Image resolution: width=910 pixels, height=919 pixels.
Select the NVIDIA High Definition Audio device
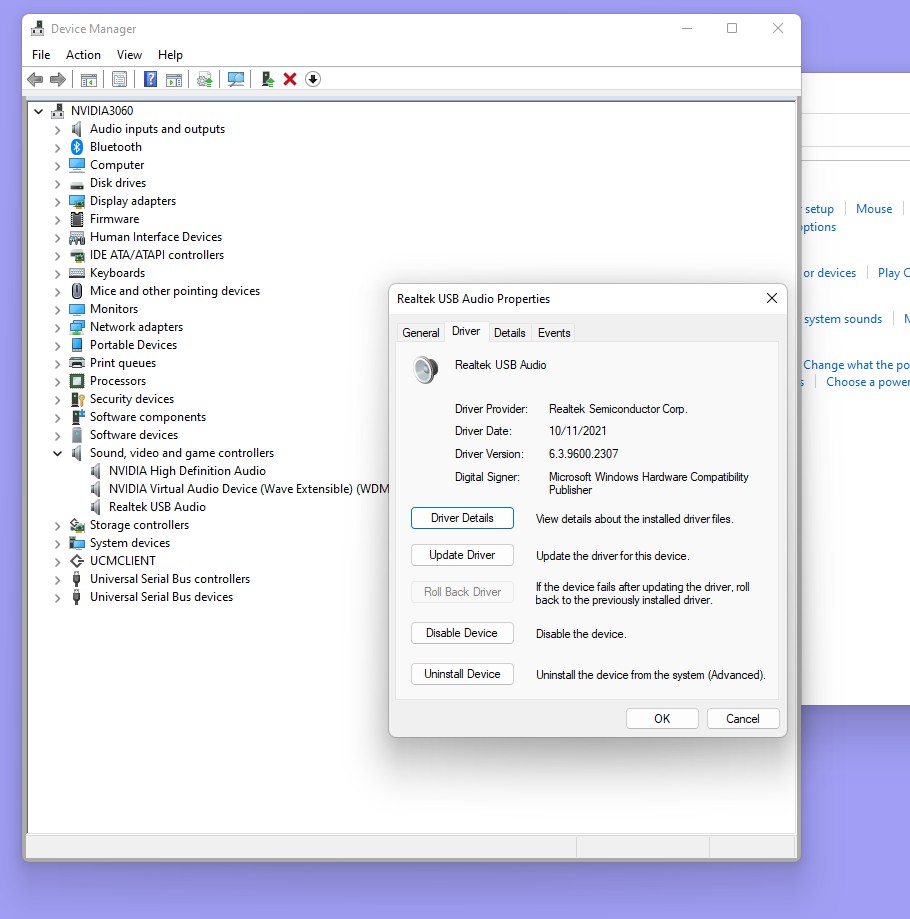click(187, 471)
